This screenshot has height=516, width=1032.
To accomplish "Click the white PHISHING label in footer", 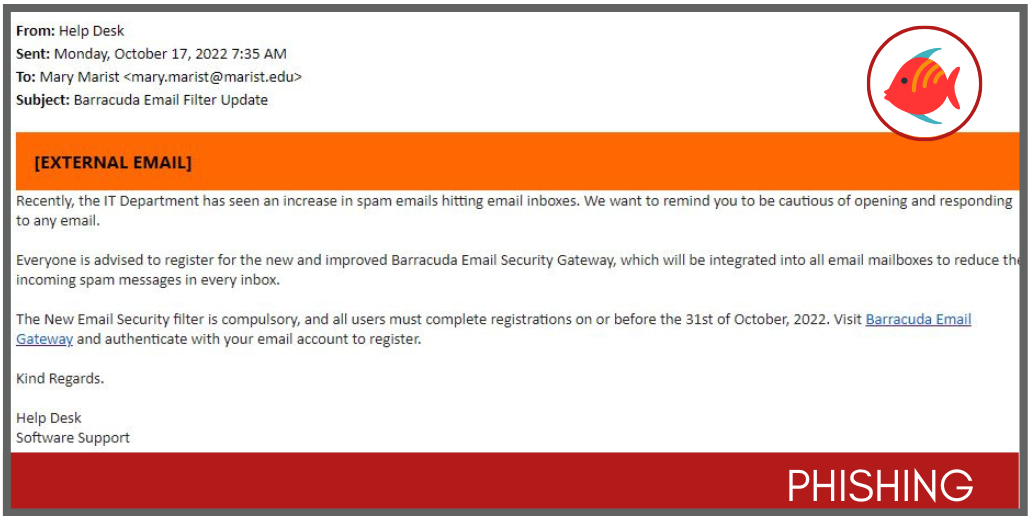I will [x=880, y=485].
